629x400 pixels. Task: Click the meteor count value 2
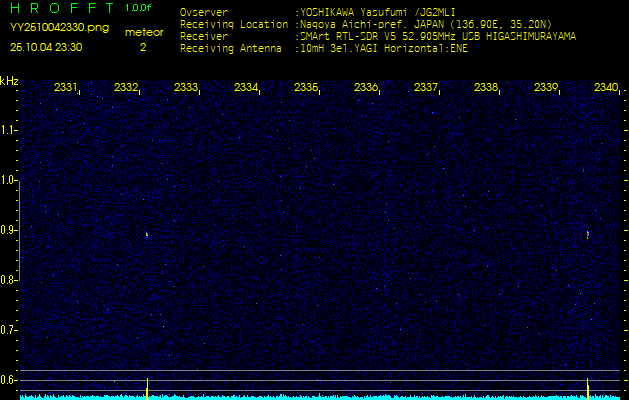coord(142,47)
